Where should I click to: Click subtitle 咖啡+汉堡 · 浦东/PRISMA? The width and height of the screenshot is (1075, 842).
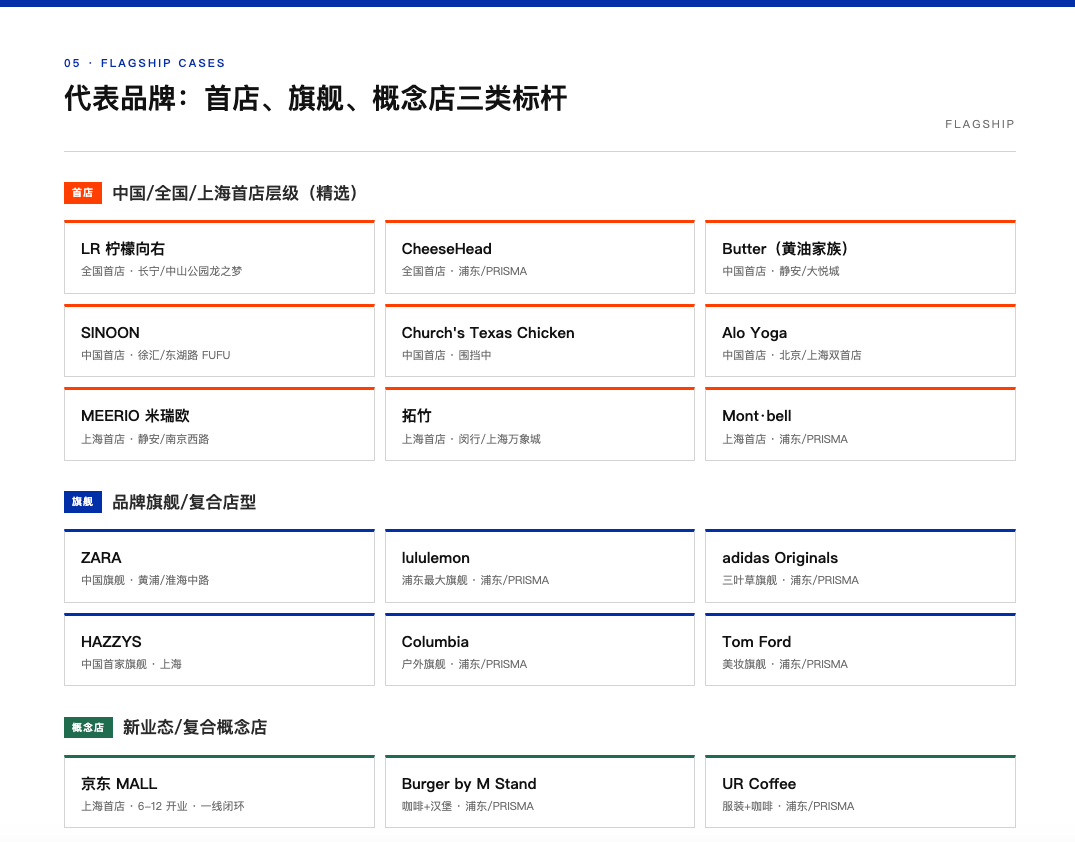[468, 806]
